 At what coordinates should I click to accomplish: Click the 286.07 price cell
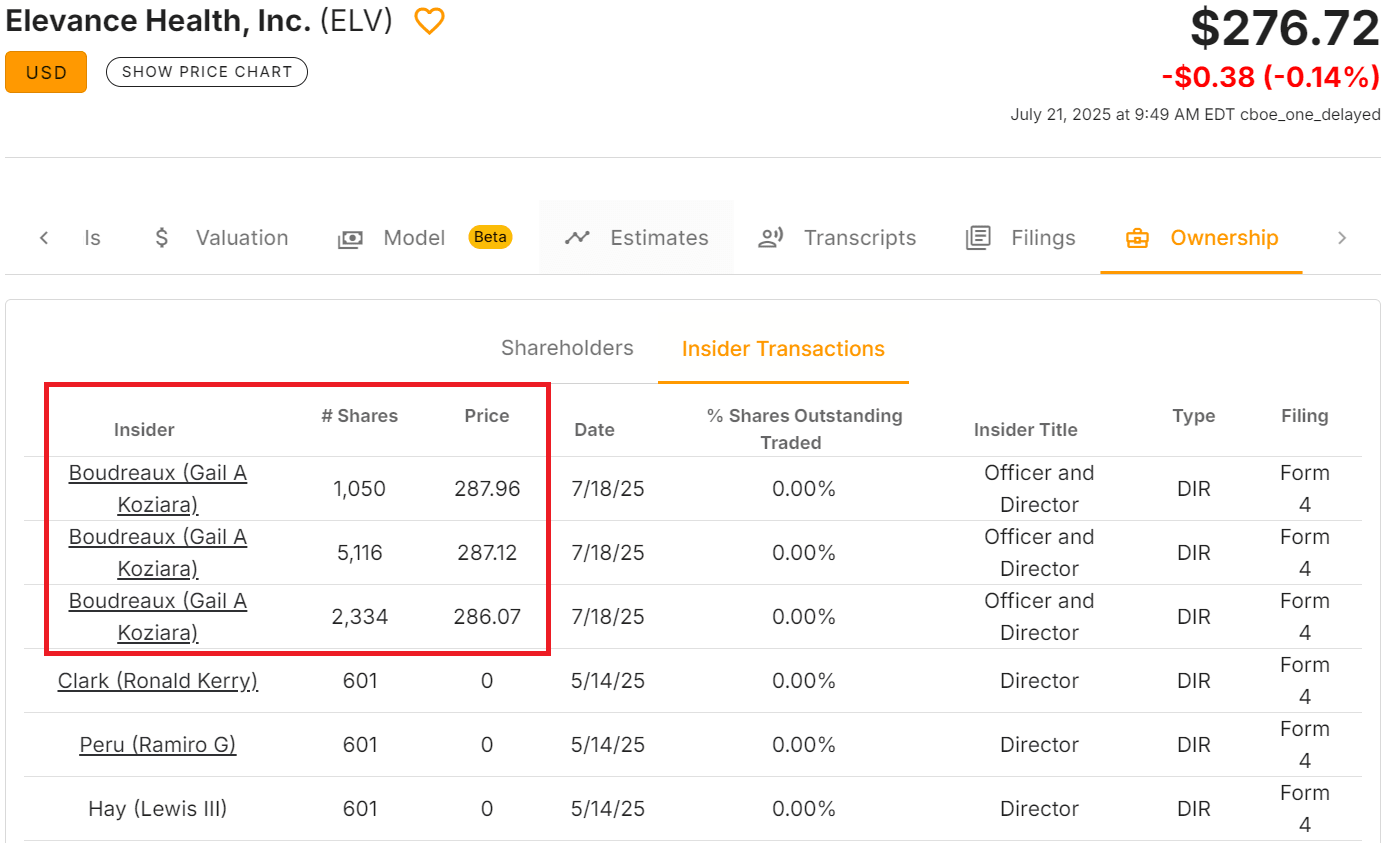point(487,617)
